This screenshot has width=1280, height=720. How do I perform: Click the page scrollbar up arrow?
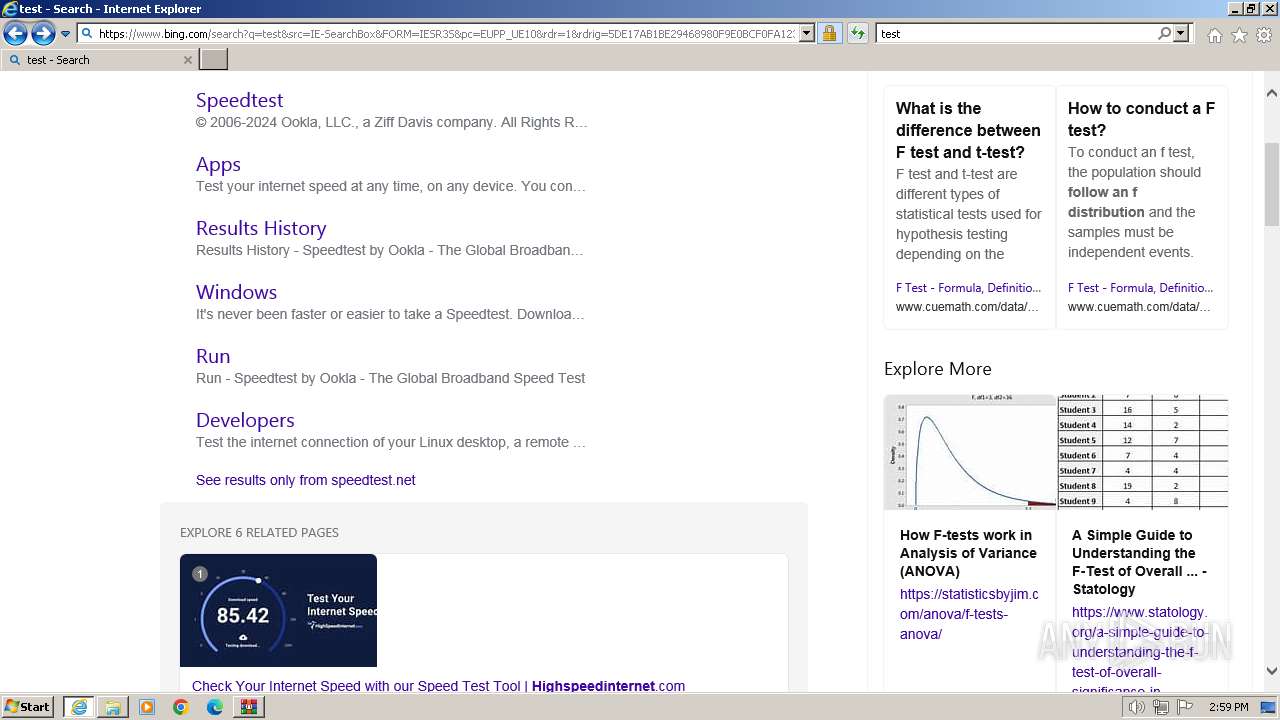(x=1272, y=93)
